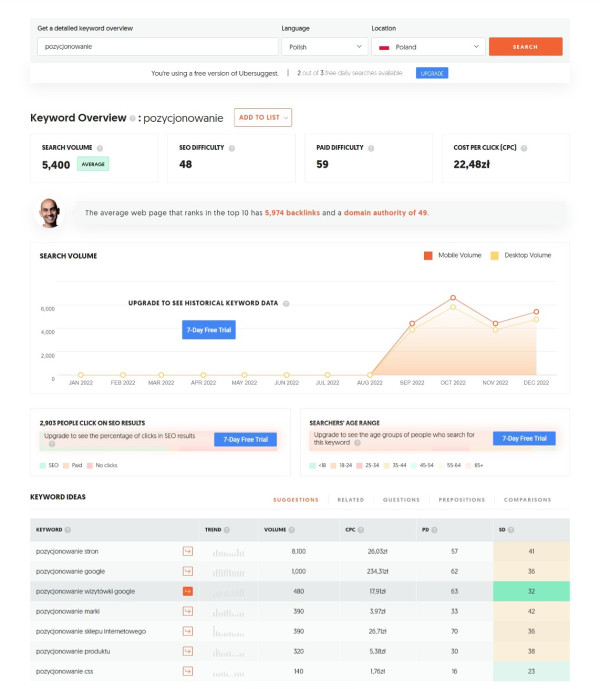Click the blue Upgrade button

point(432,73)
